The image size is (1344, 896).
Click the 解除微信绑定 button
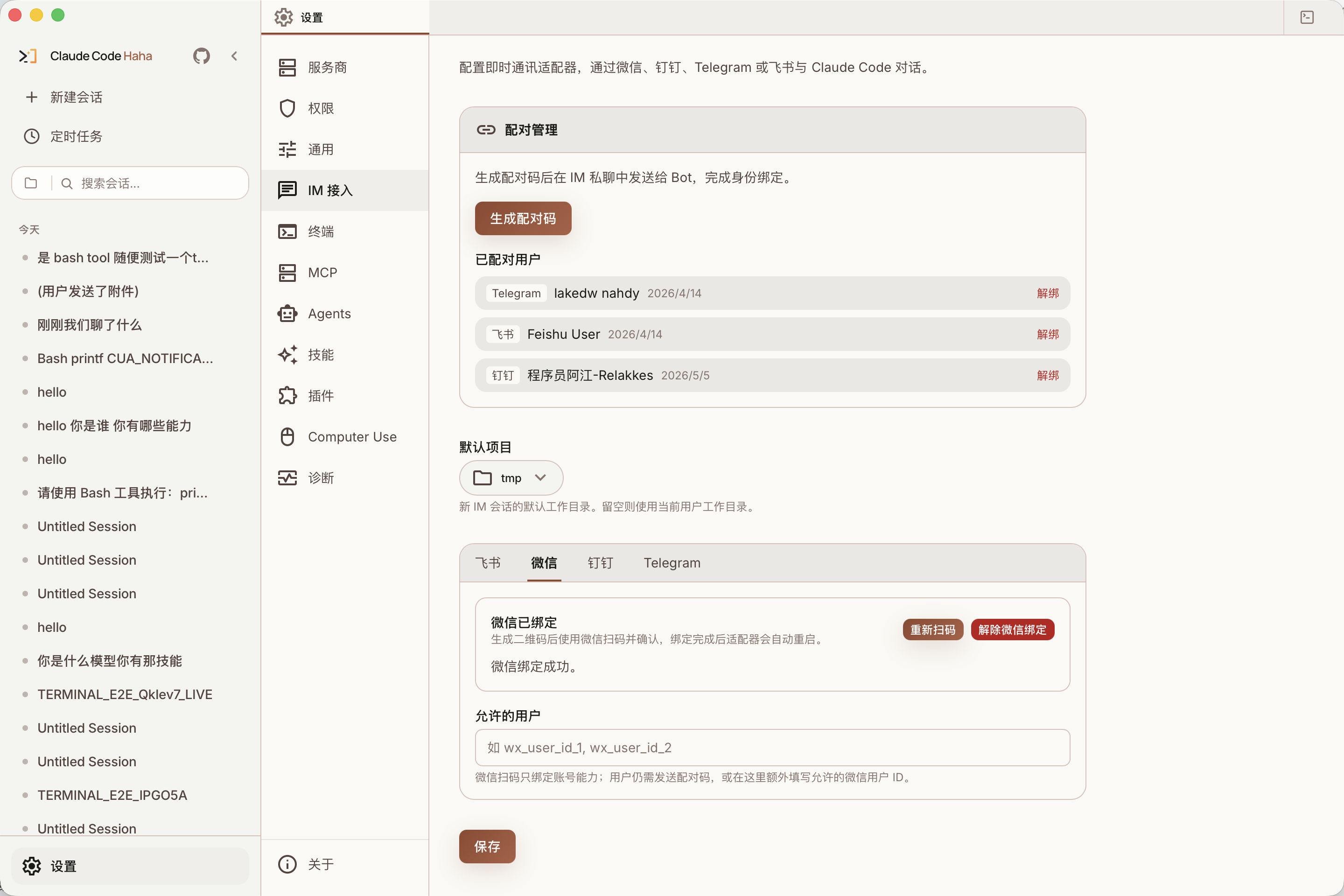tap(1012, 630)
